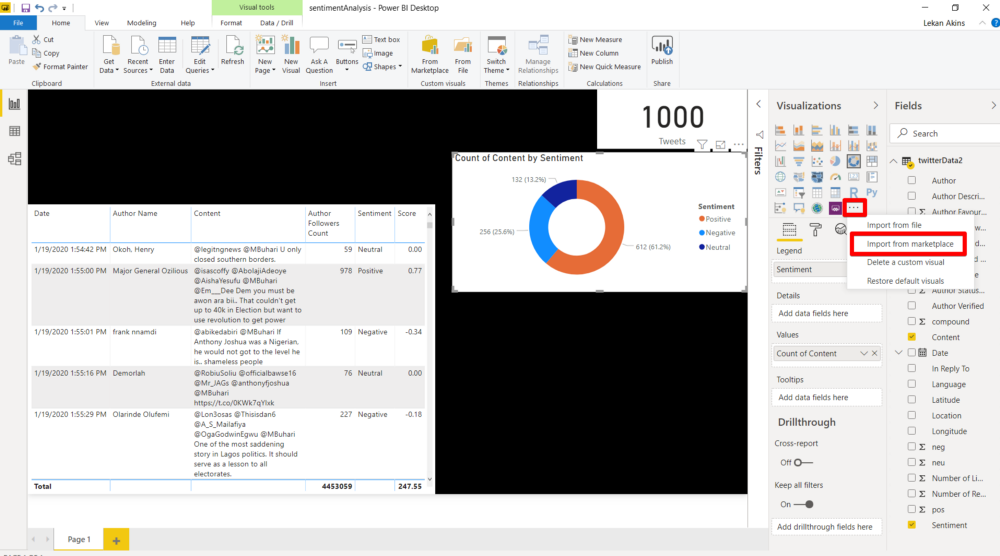Click New Measure button
Screen dimensions: 1000x556
(x=595, y=40)
